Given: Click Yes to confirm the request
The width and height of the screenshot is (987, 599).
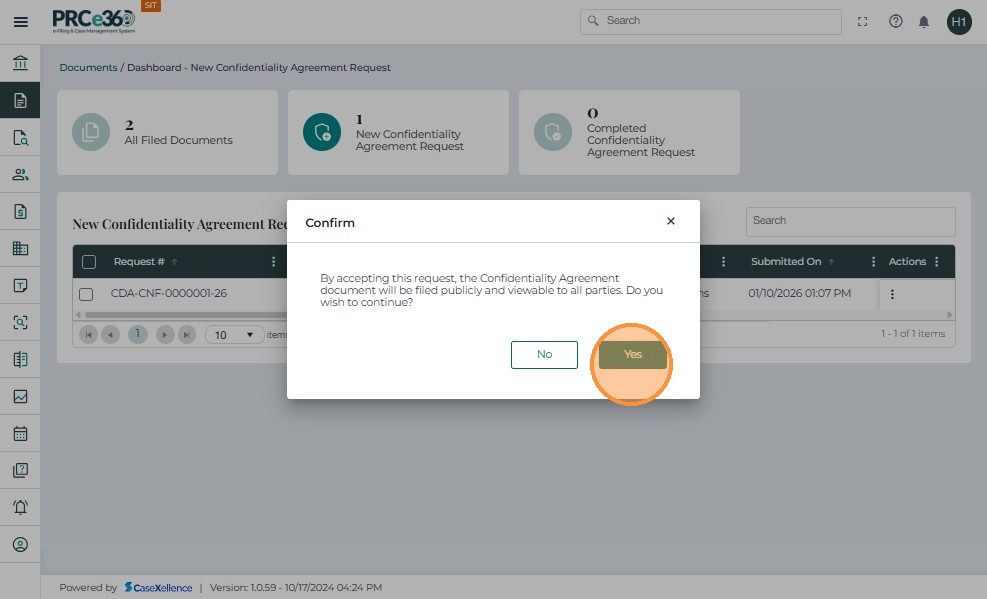Looking at the screenshot, I should 633,355.
